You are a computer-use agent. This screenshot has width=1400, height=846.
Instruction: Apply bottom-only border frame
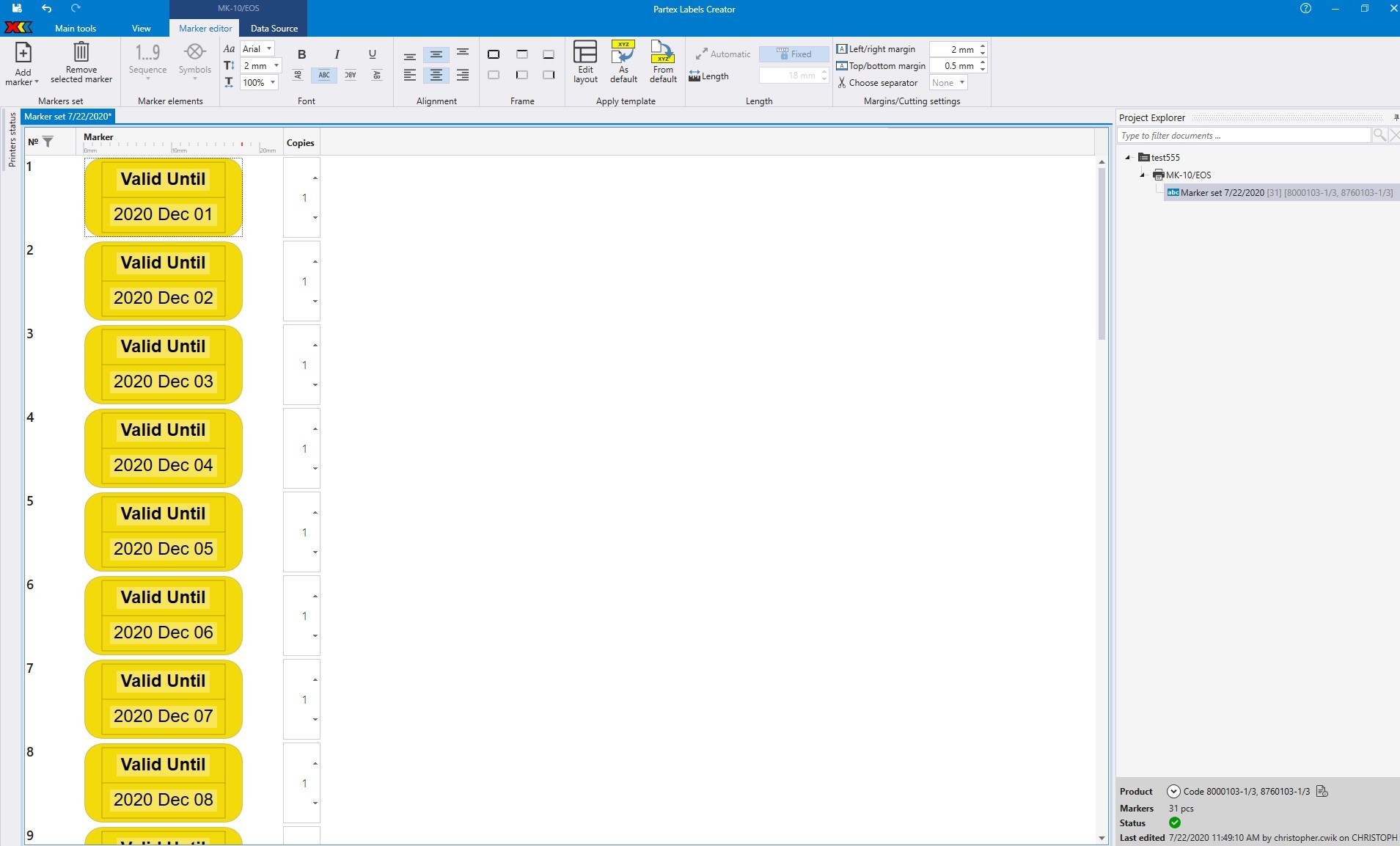point(549,54)
